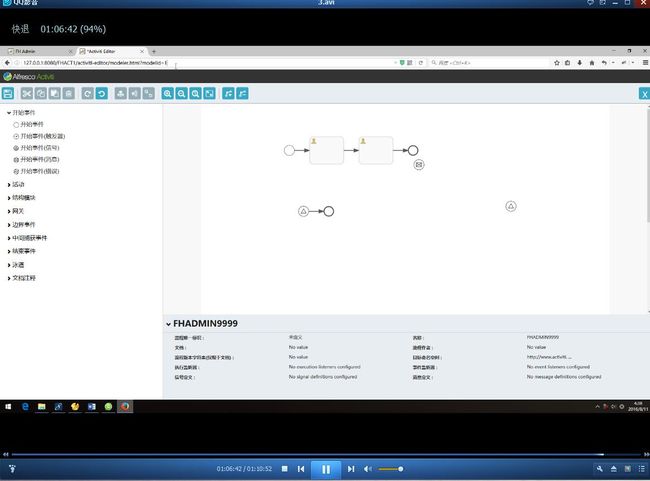Click the Save model toolbar icon
This screenshot has height=481, width=650.
pyautogui.click(x=8, y=93)
